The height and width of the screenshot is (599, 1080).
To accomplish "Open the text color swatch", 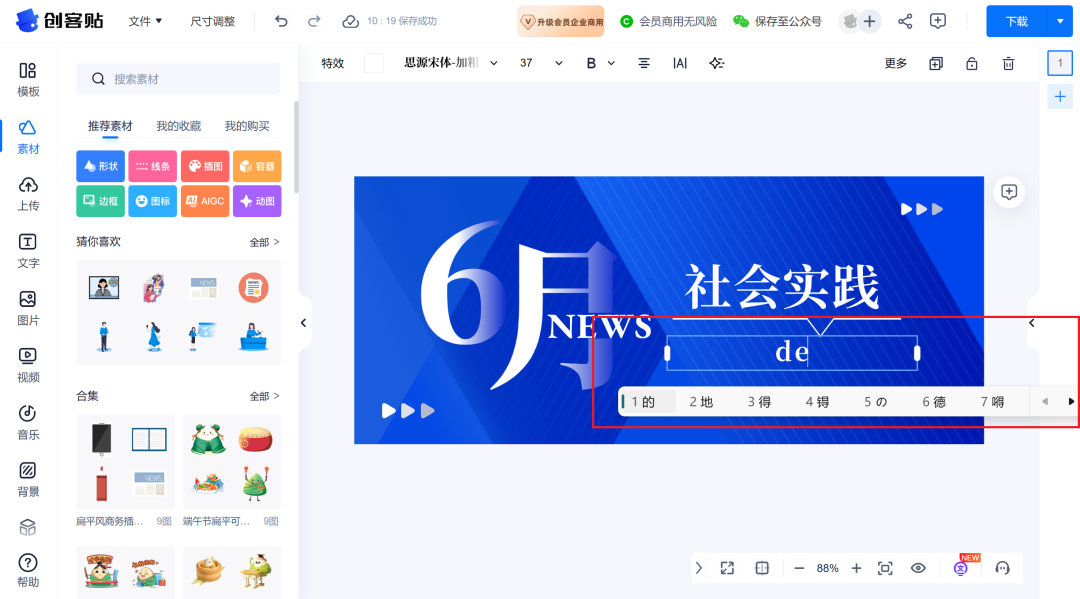I will coord(373,63).
